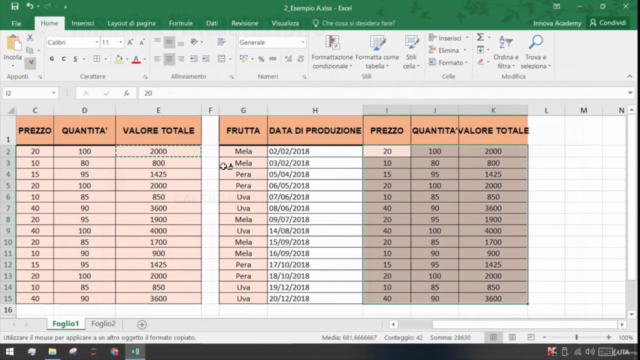This screenshot has width=640, height=360.
Task: Open Trova e seleziona menu
Action: [536, 52]
